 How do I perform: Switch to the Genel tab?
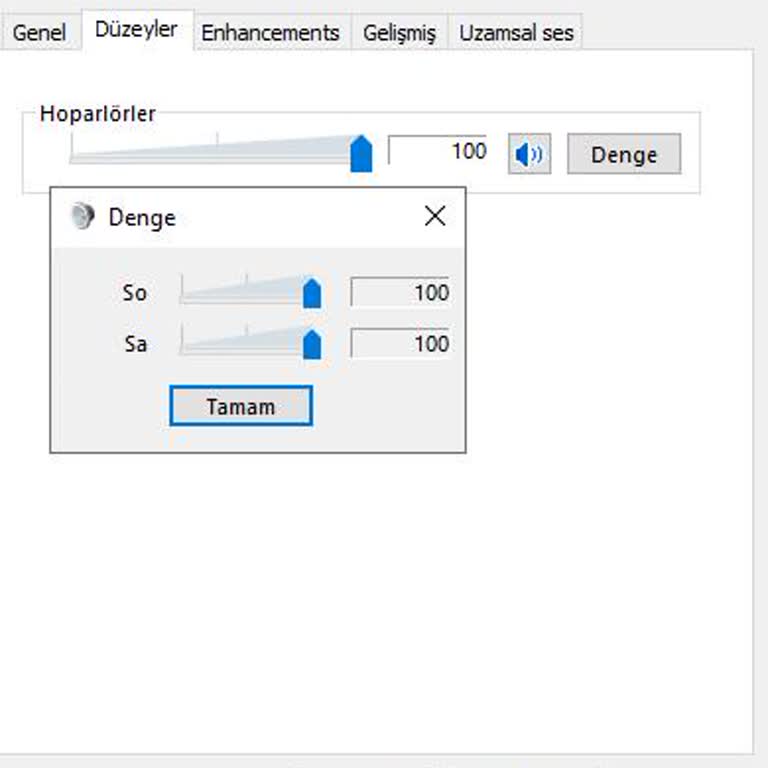coord(39,32)
